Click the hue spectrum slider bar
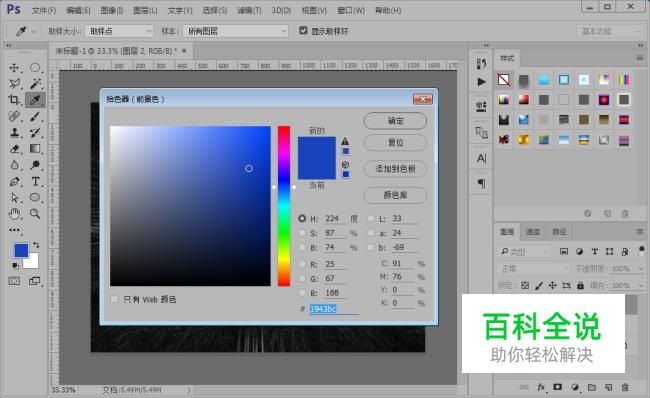650x398 pixels. tap(284, 206)
